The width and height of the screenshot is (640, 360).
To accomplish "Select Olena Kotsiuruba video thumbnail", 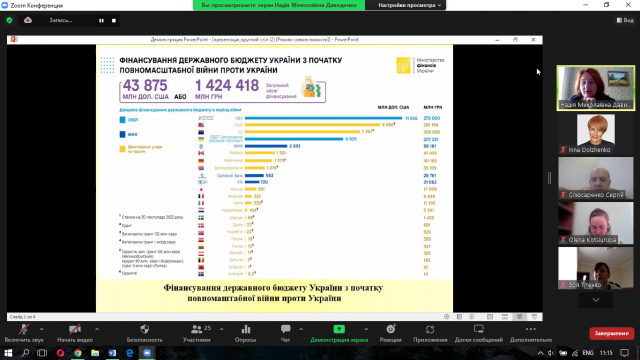I will click(x=596, y=223).
